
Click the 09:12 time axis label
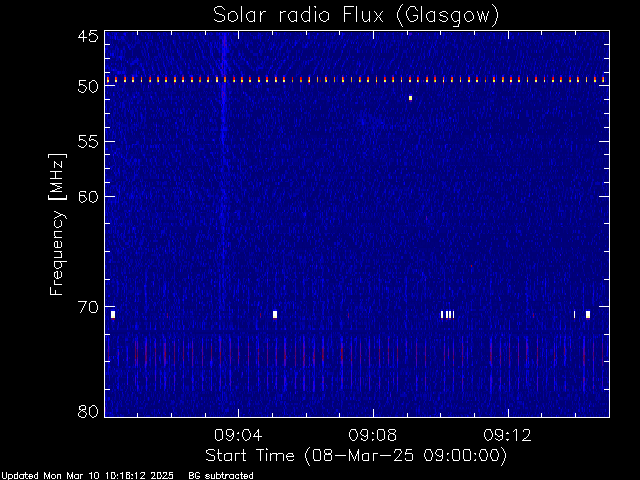click(507, 435)
